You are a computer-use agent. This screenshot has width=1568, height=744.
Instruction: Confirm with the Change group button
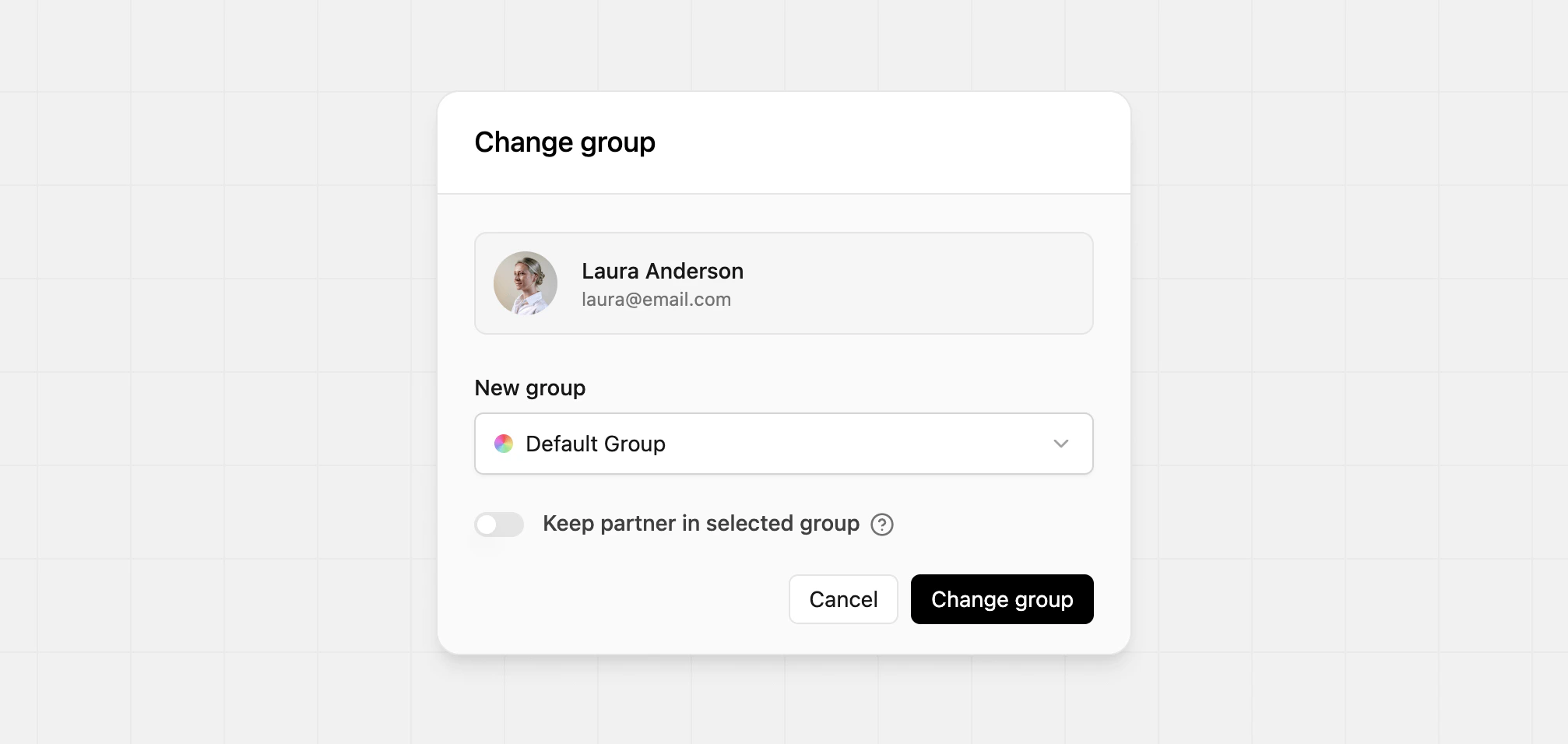(x=1002, y=599)
